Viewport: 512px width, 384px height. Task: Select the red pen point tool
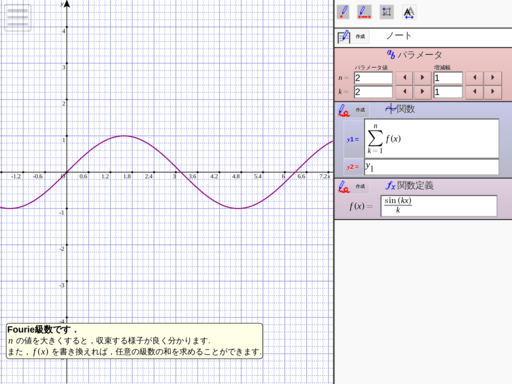click(x=343, y=12)
